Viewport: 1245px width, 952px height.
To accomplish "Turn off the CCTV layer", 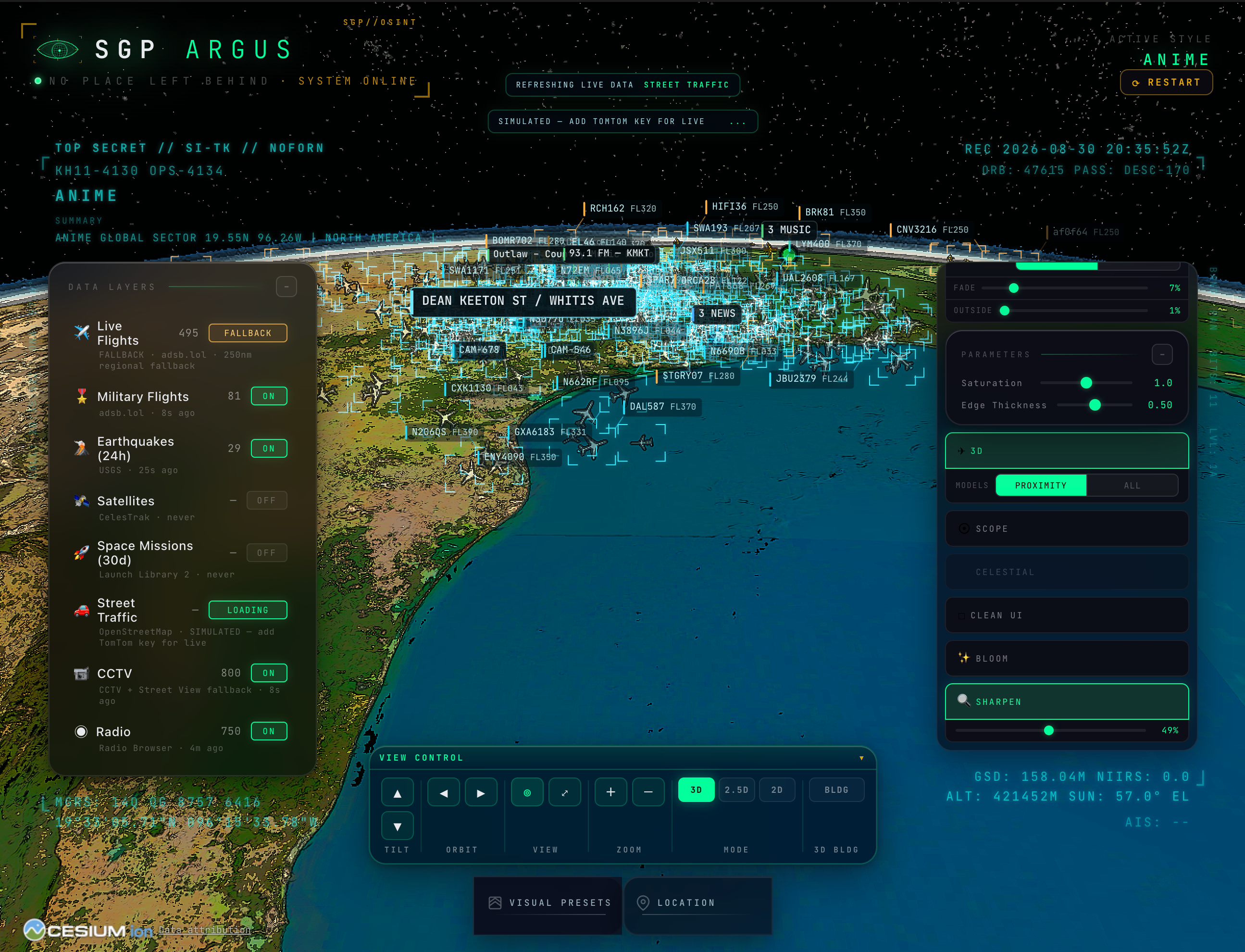I will tap(269, 673).
